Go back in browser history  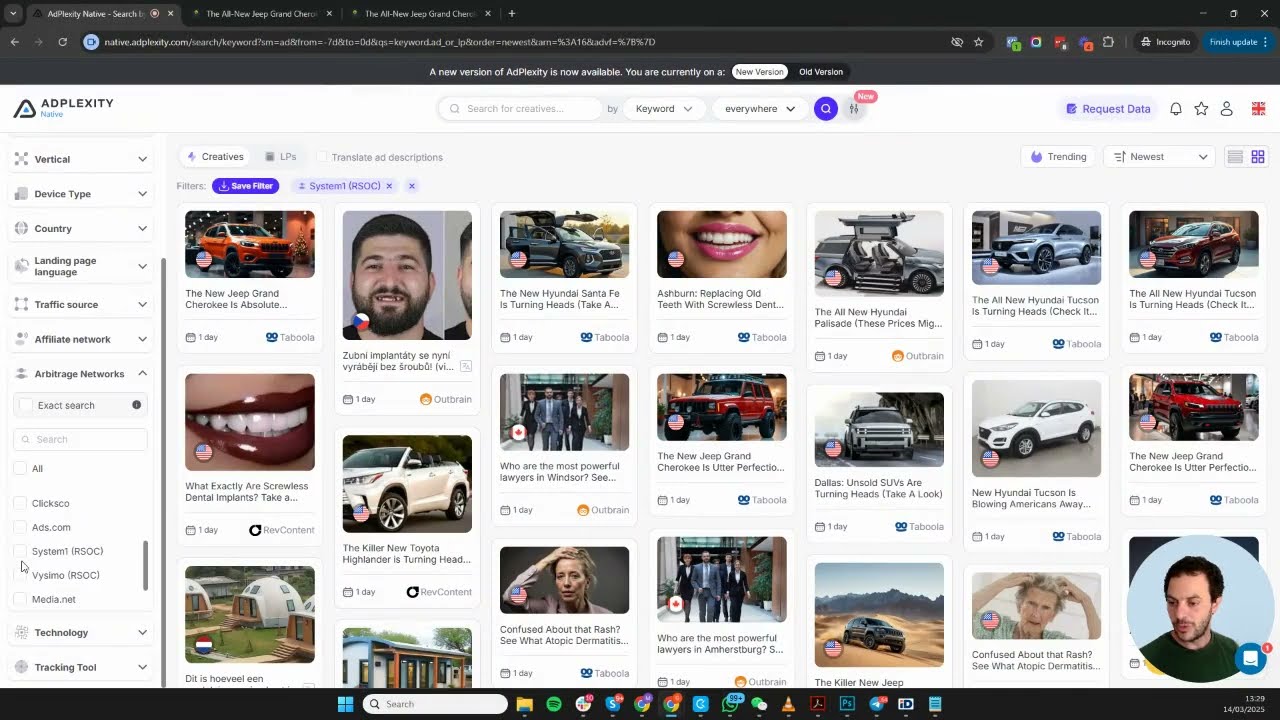[14, 42]
